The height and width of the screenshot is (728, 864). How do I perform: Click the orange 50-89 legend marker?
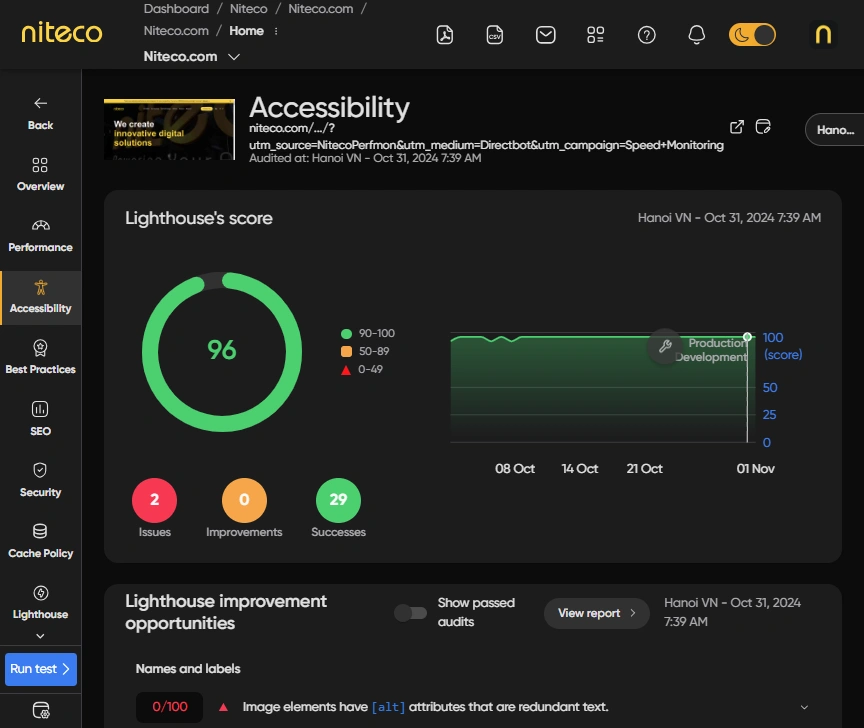tap(346, 351)
